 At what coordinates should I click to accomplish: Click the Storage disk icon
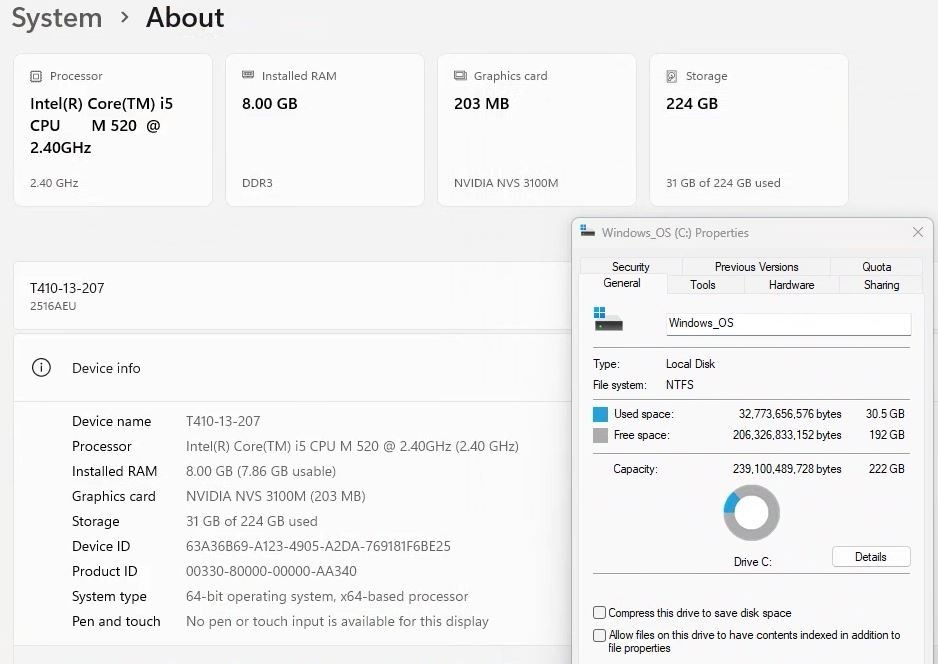coord(672,76)
